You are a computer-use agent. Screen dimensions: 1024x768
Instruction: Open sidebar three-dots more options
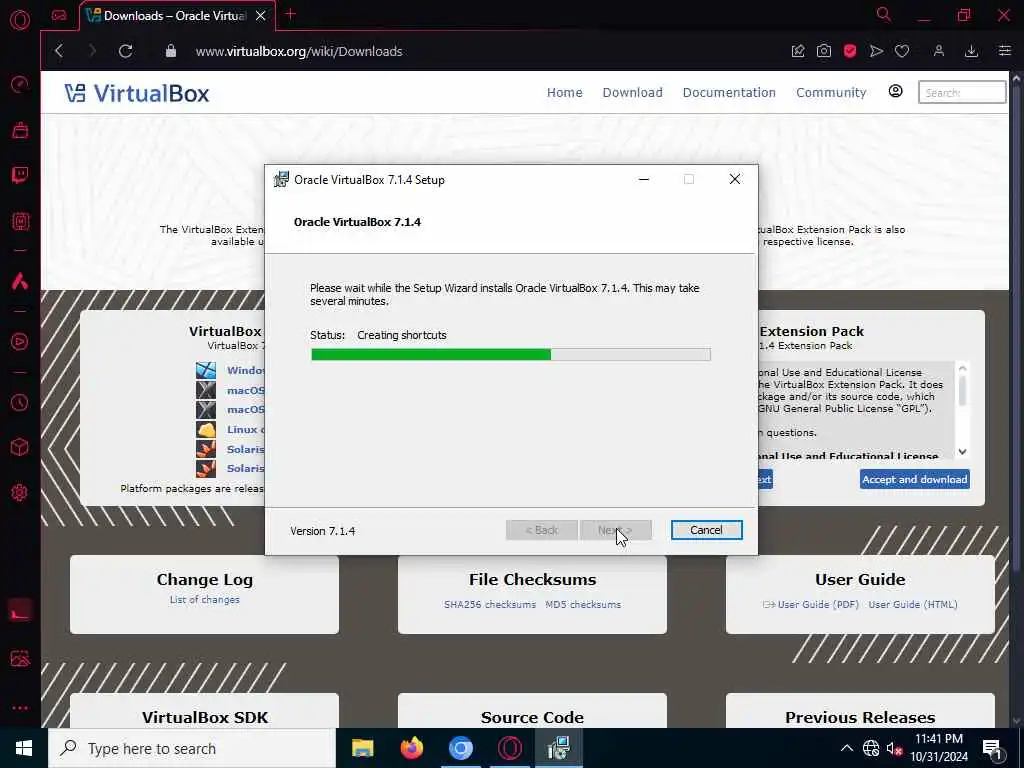tap(20, 707)
